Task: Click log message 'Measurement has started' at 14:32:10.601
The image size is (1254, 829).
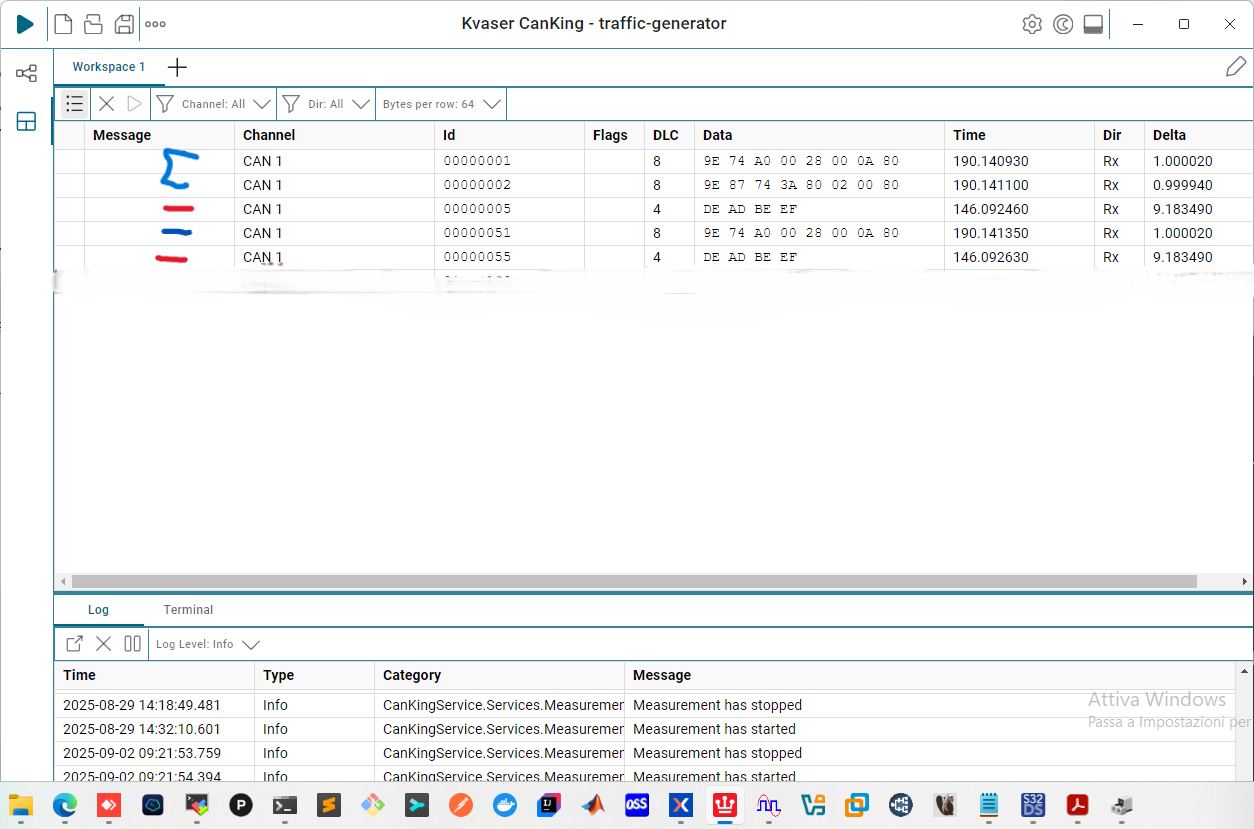Action: (x=714, y=729)
